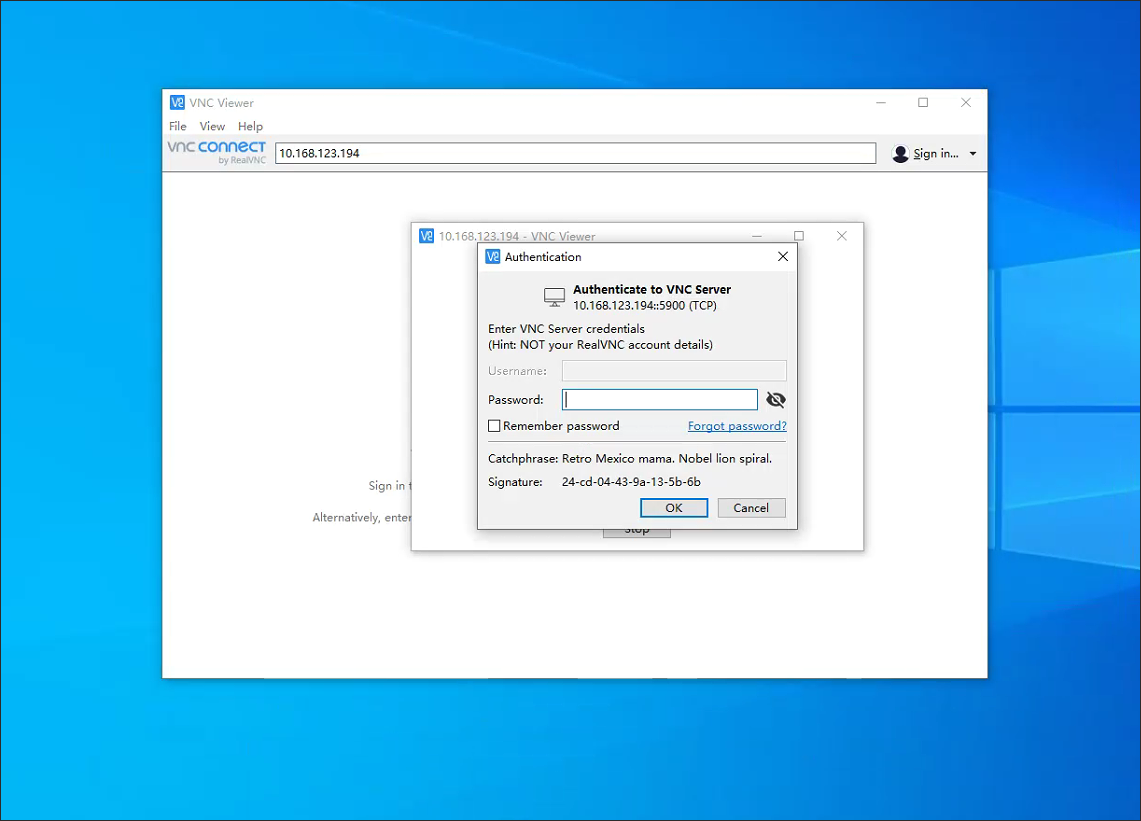Screen dimensions: 1141x821
Task: Click the monitor icon in Authentication dialog
Action: tap(554, 297)
